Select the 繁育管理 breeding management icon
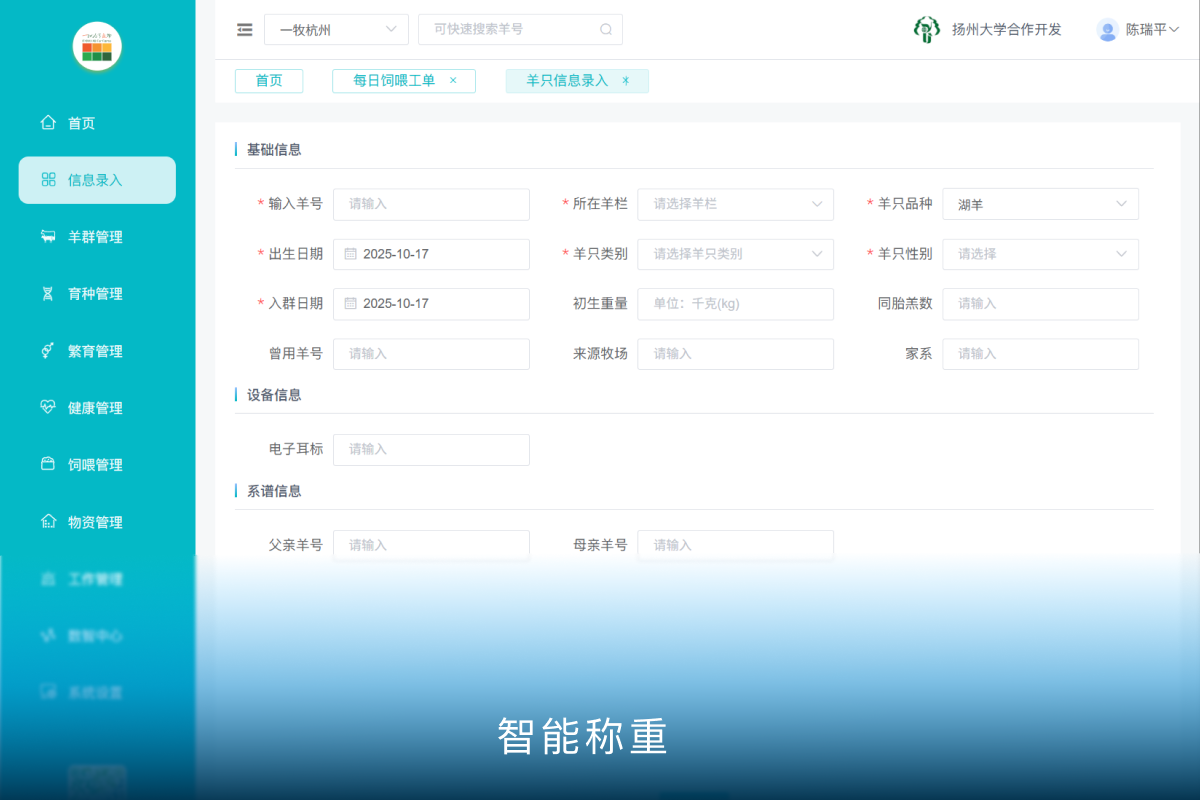The image size is (1200, 800). [x=47, y=351]
